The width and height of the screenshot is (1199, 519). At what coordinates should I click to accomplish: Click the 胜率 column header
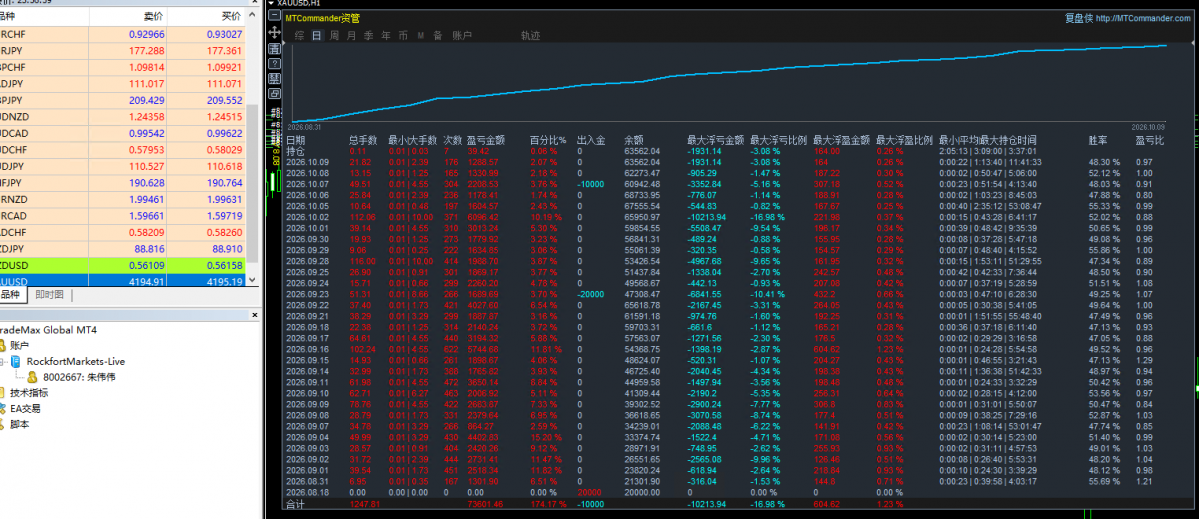tap(1098, 140)
